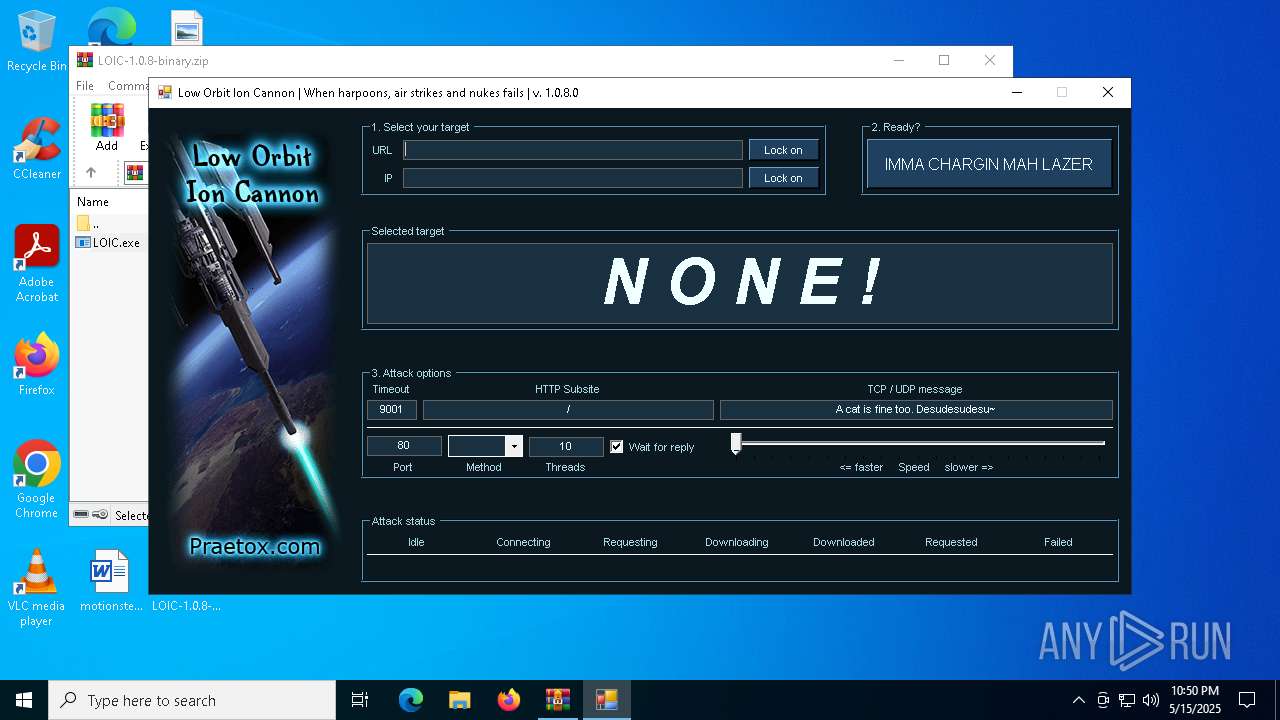Show hidden system tray icons

[x=1078, y=700]
